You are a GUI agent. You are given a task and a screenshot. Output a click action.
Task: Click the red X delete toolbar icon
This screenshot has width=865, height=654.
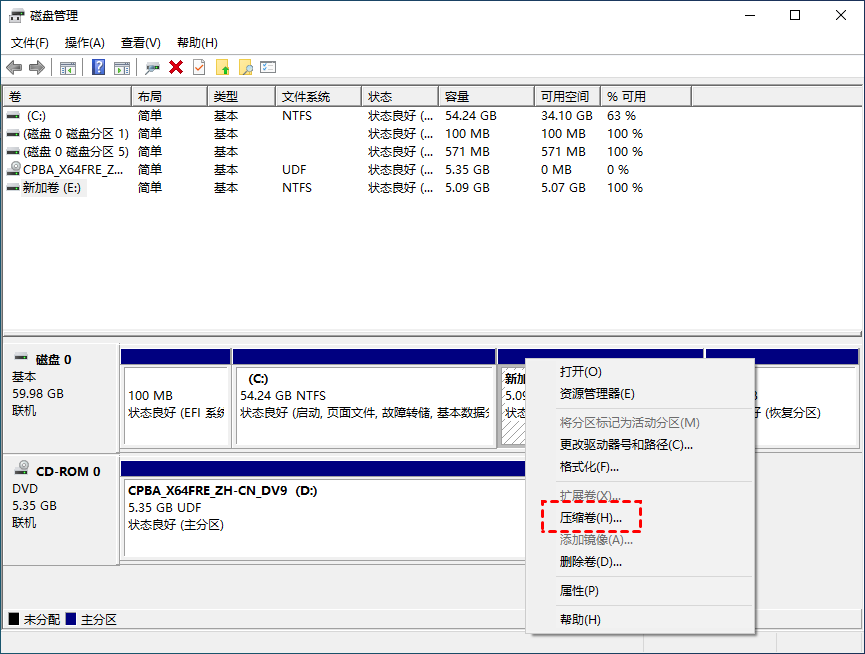176,67
